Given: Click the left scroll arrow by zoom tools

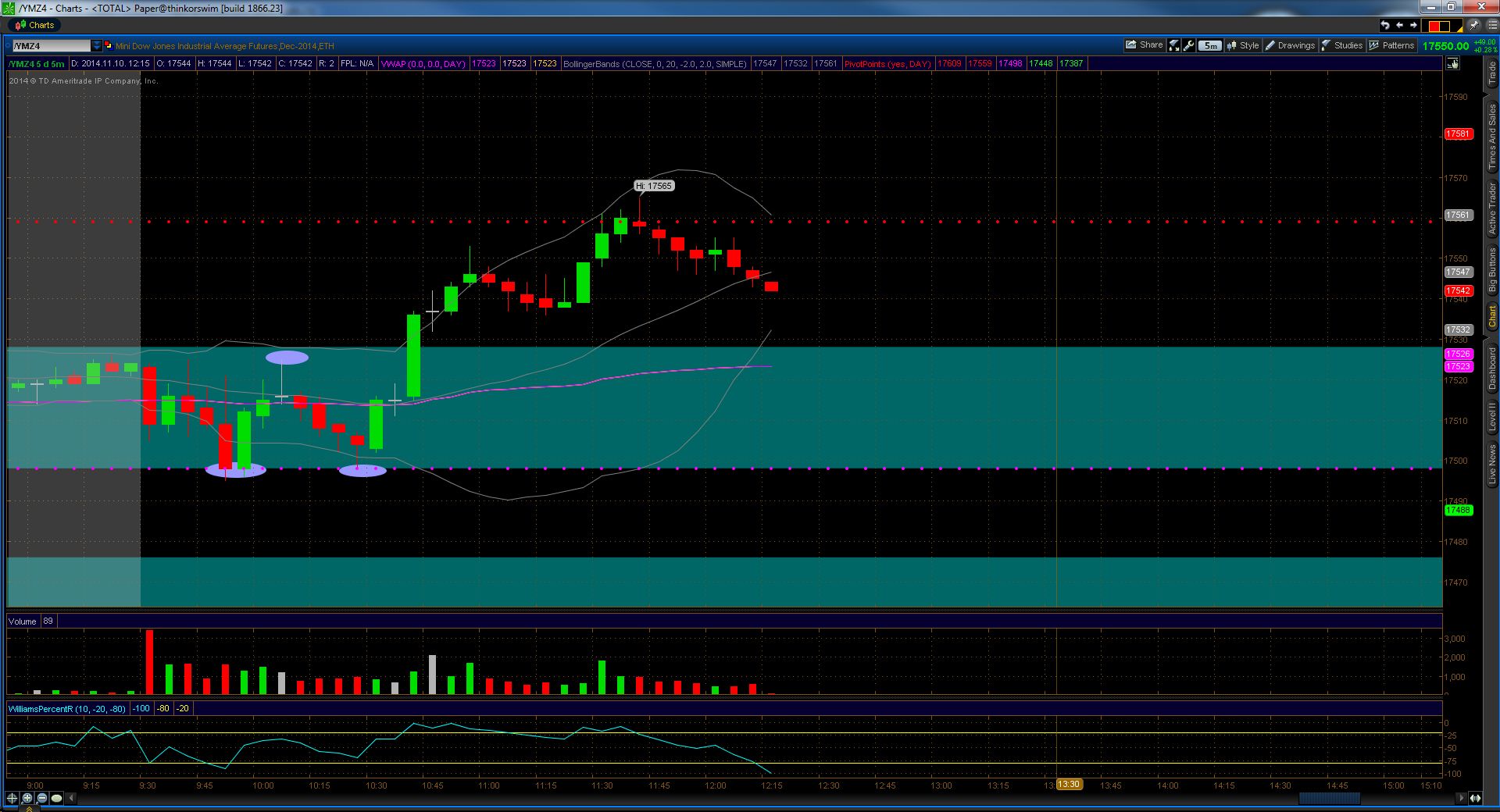Looking at the screenshot, I should 72,798.
